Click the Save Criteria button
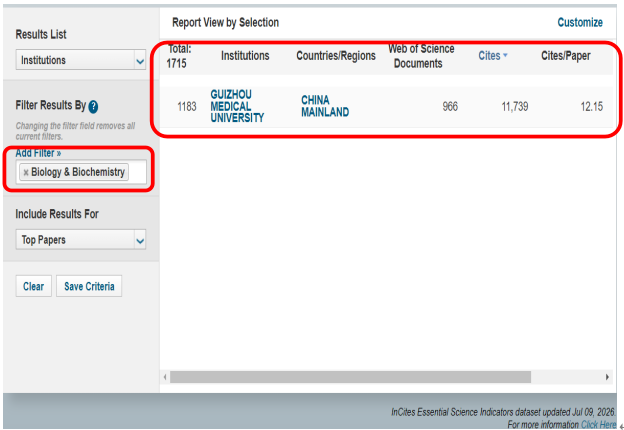624x430 pixels. (89, 286)
